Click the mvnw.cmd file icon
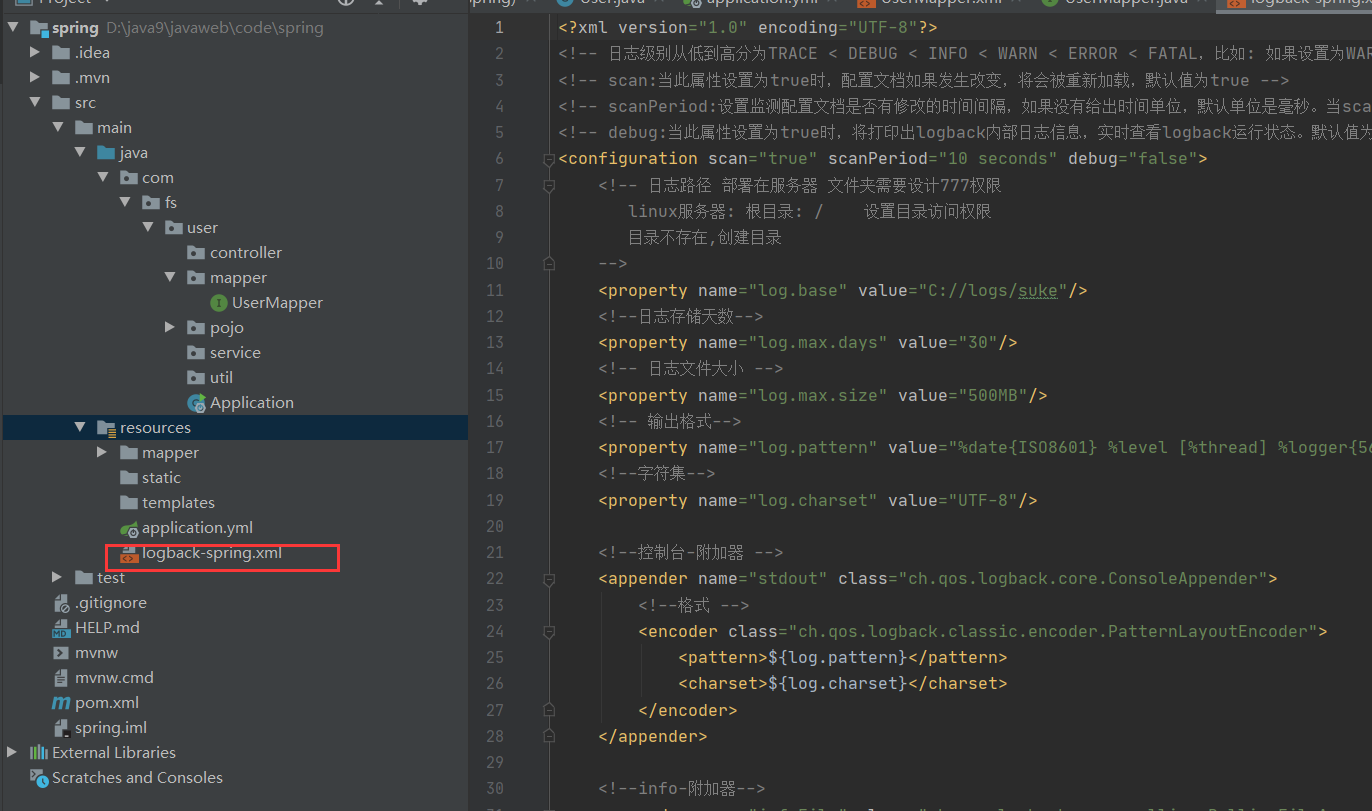Viewport: 1372px width, 811px height. coord(61,678)
